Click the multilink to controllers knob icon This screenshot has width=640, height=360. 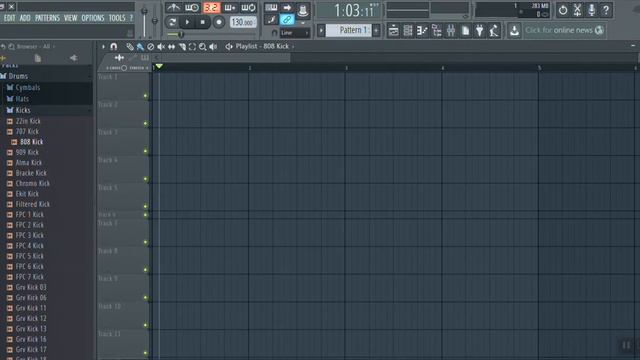[x=303, y=10]
